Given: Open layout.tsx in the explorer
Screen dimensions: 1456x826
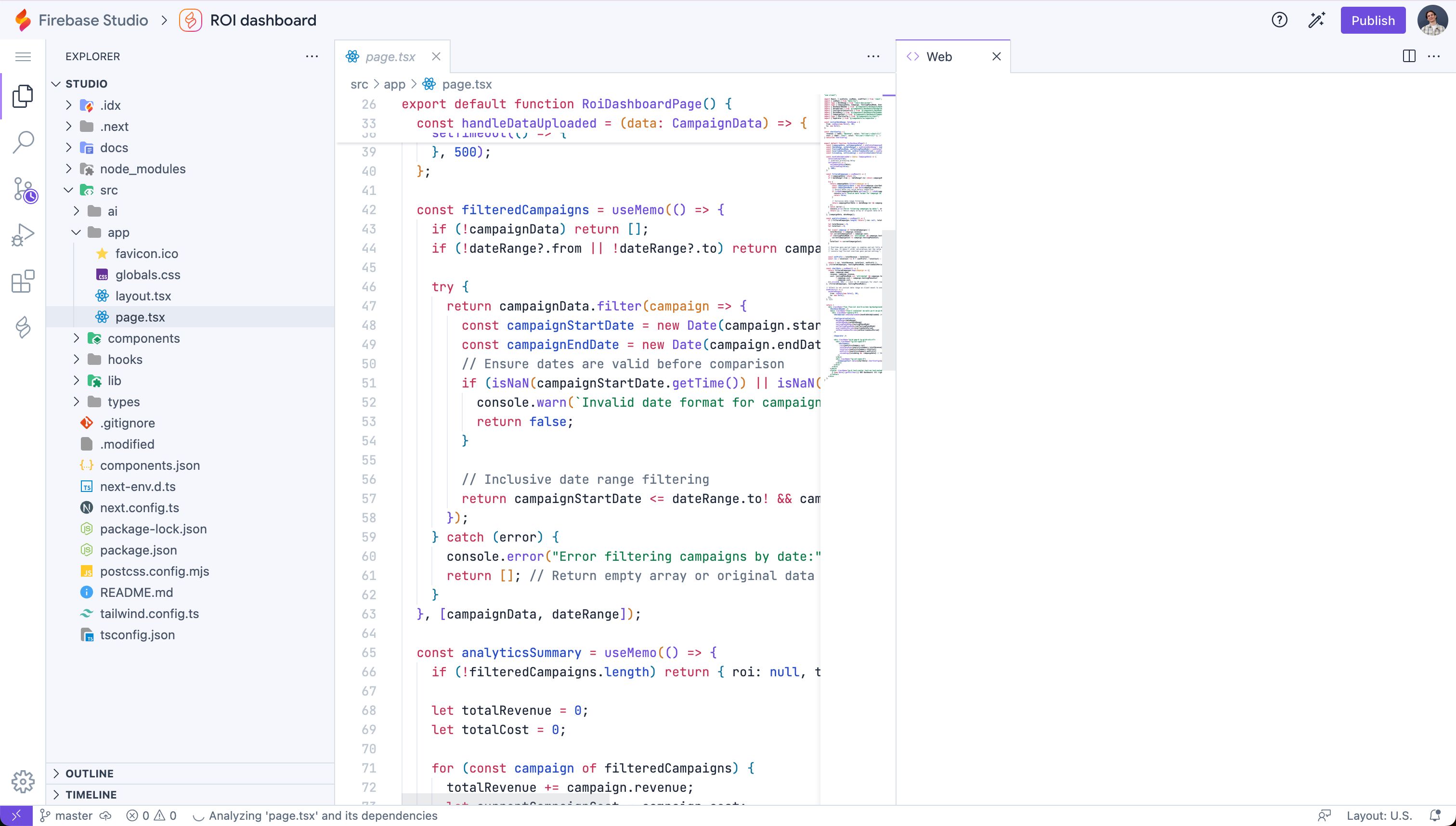Looking at the screenshot, I should [x=190, y=296].
